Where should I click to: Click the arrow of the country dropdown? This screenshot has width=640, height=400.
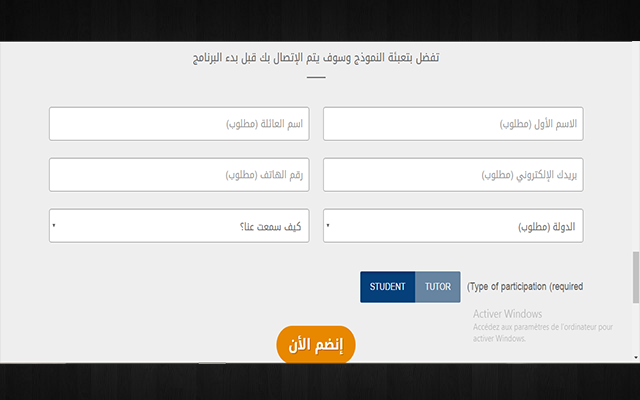(x=328, y=226)
